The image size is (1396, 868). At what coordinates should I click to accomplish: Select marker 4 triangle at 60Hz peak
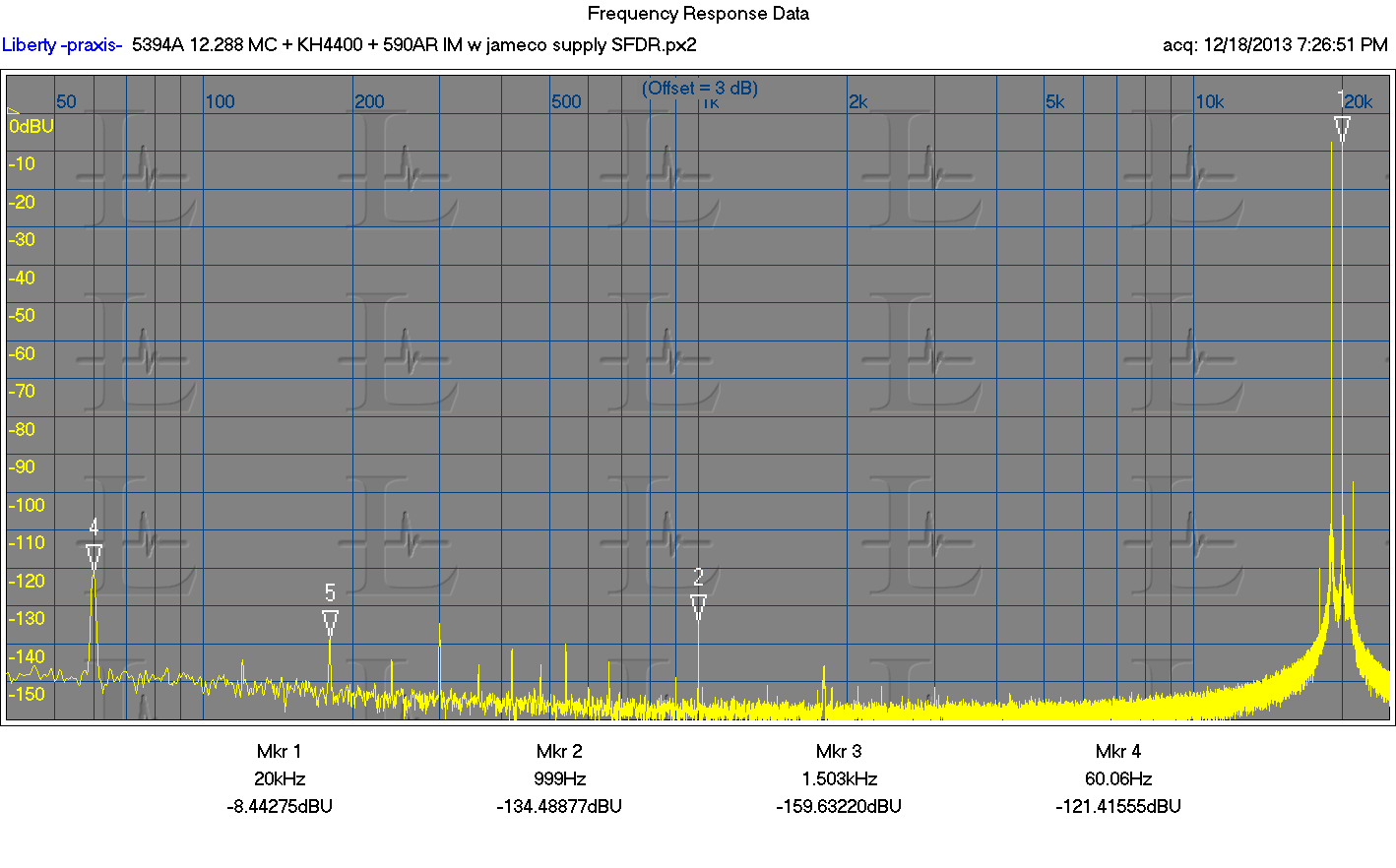click(x=94, y=557)
